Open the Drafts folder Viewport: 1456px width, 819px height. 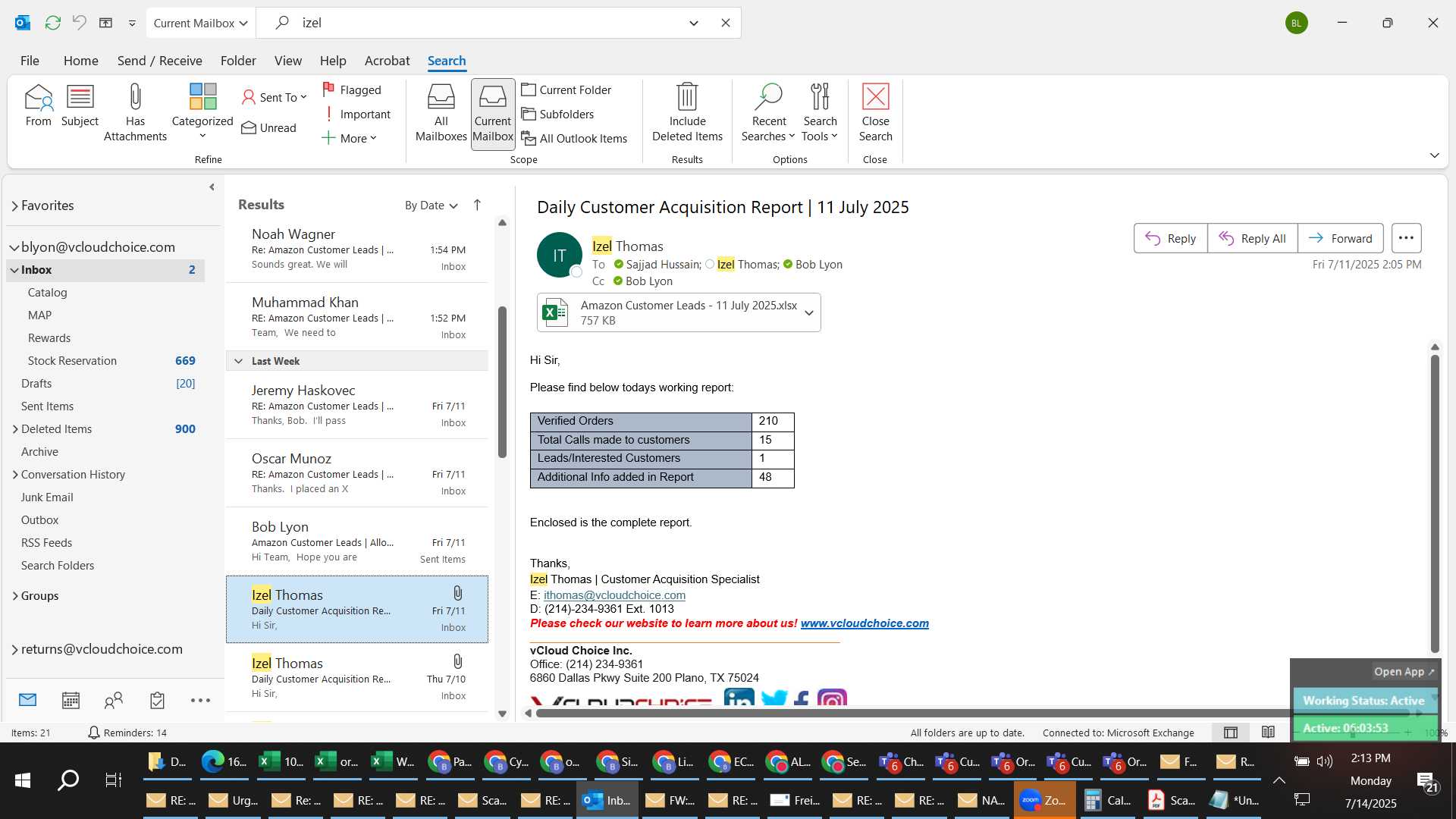[x=105, y=384]
